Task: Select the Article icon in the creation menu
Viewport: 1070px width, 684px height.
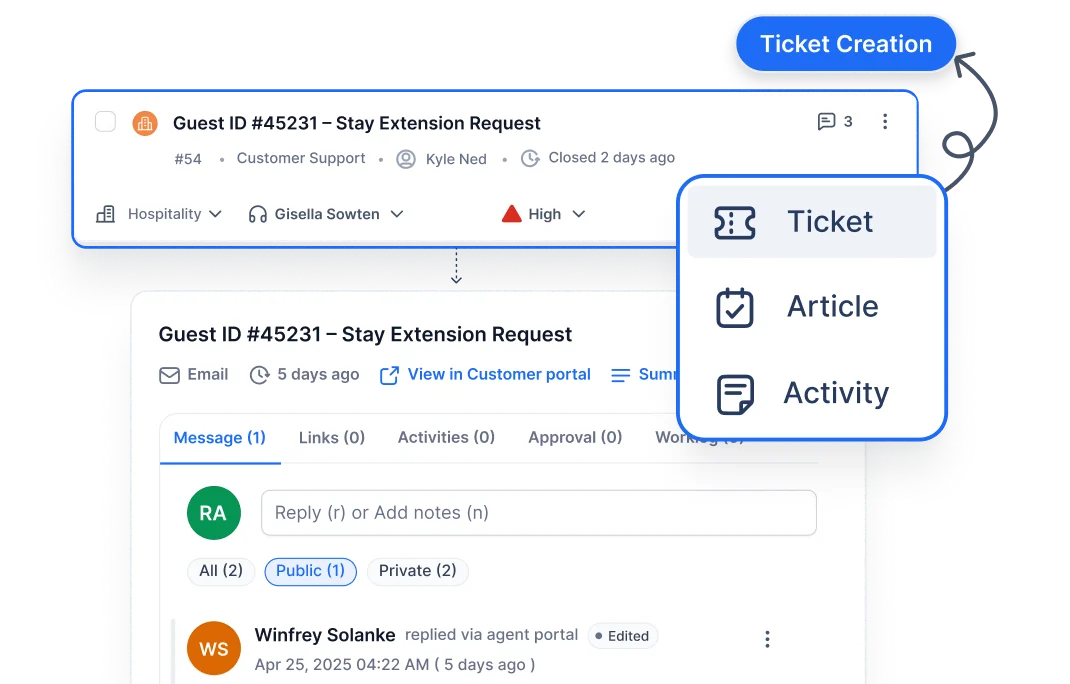Action: tap(735, 307)
